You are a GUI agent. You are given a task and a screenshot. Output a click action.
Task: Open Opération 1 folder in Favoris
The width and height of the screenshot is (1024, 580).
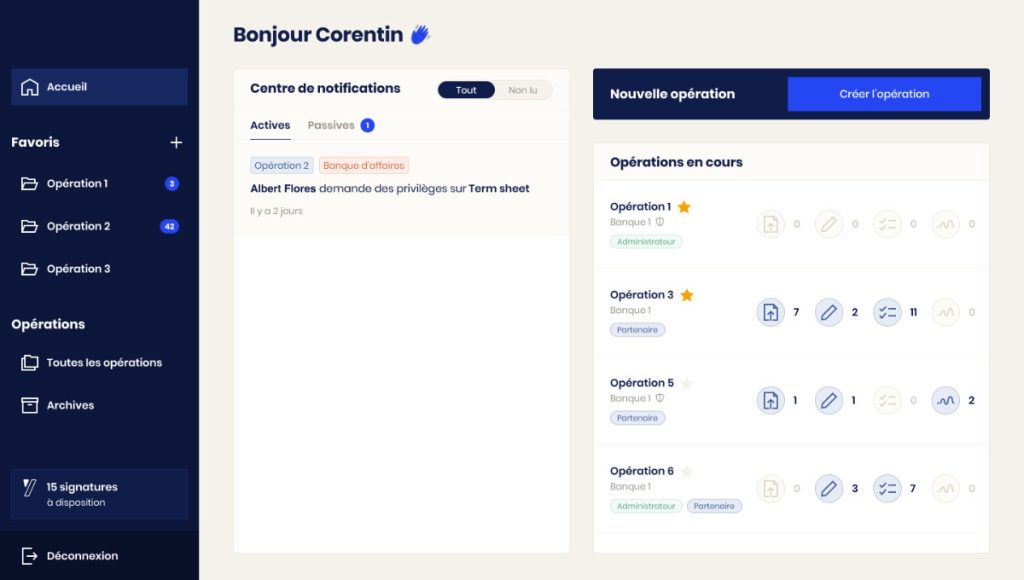99,184
